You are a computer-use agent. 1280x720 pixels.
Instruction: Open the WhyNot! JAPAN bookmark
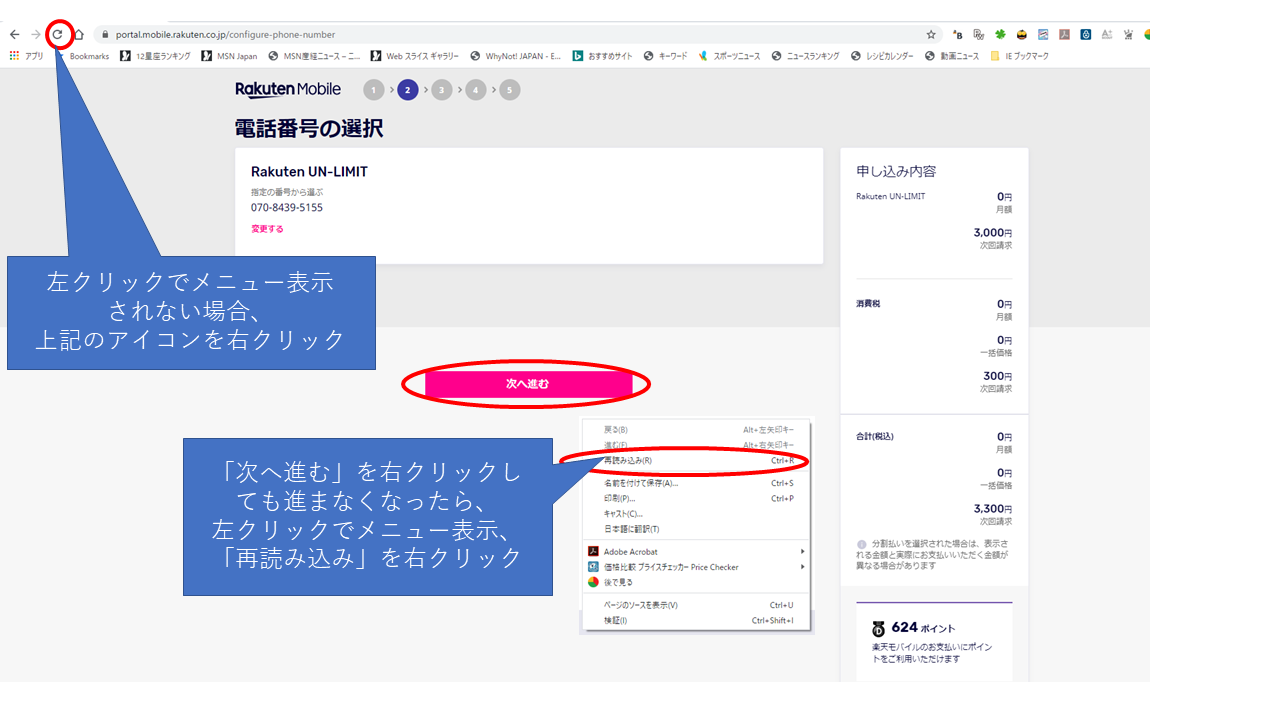(x=516, y=56)
